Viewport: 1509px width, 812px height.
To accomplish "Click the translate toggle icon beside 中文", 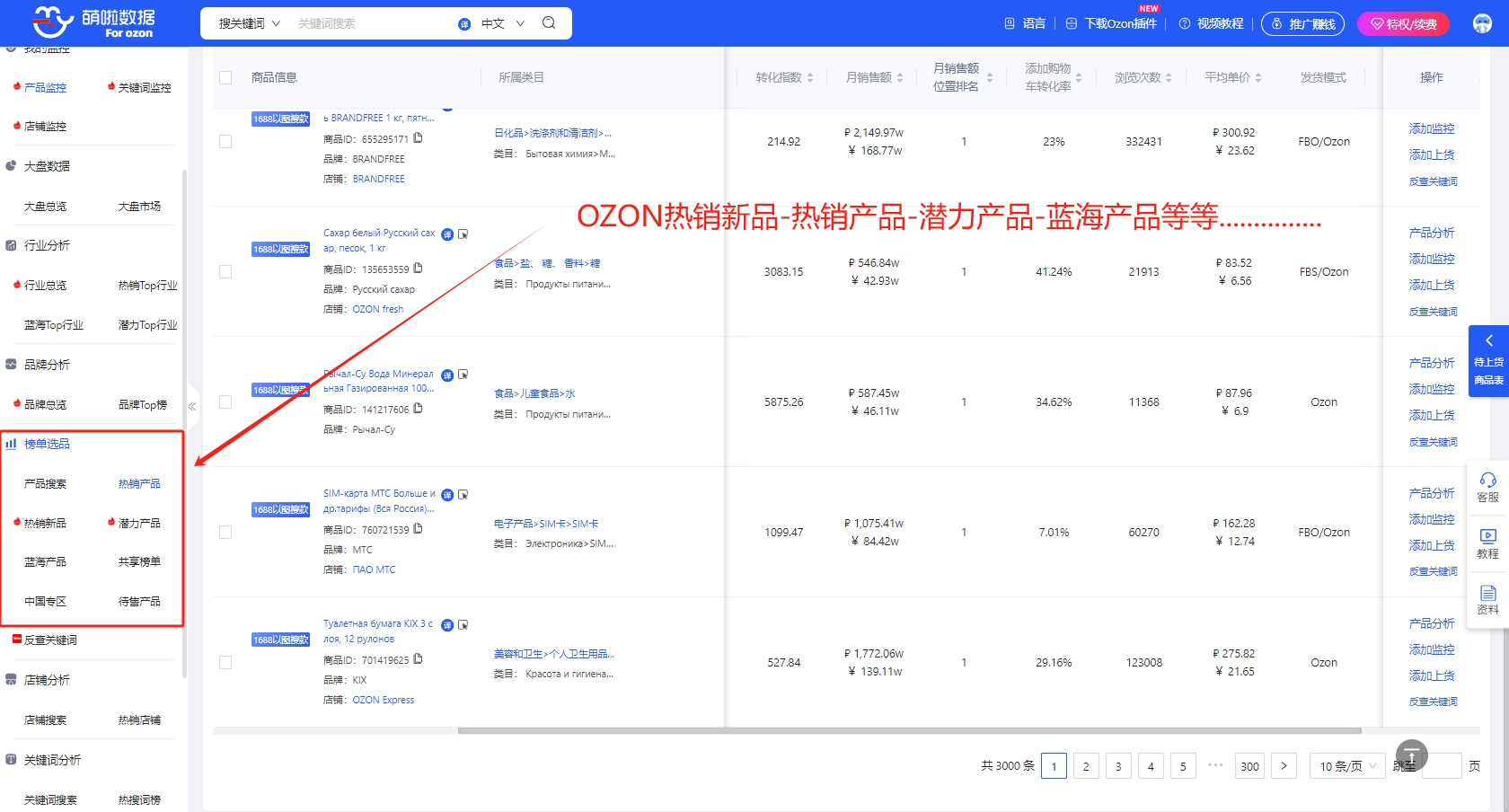I will 464,24.
